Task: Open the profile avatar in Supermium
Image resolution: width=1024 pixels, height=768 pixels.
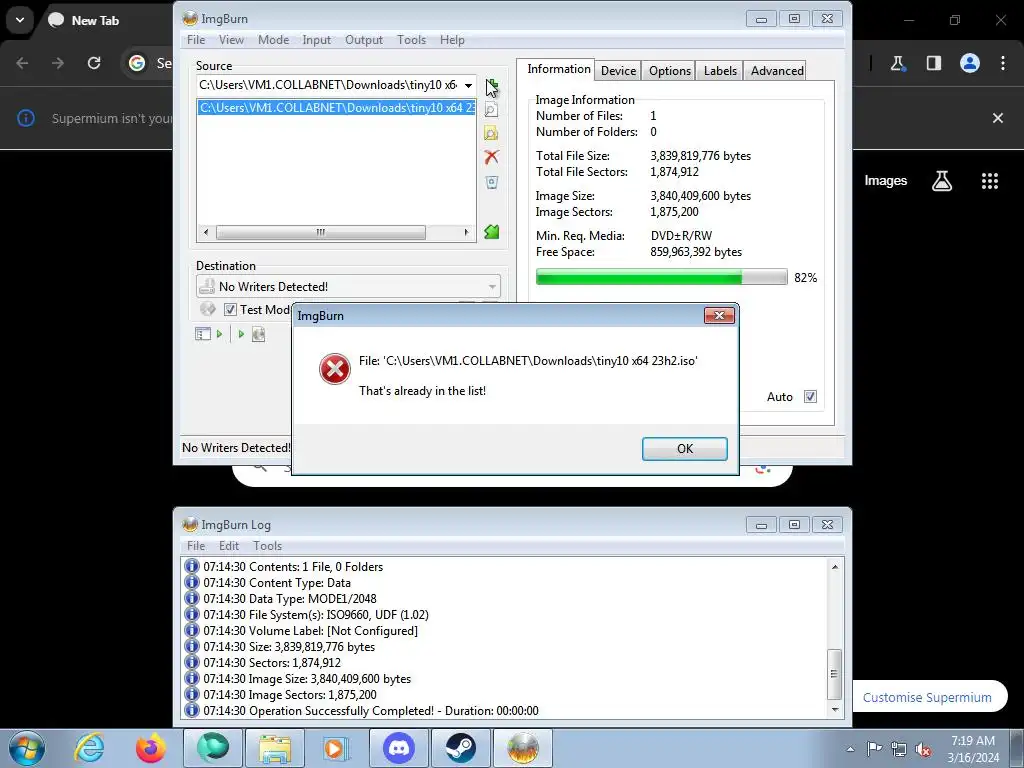Action: 970,63
